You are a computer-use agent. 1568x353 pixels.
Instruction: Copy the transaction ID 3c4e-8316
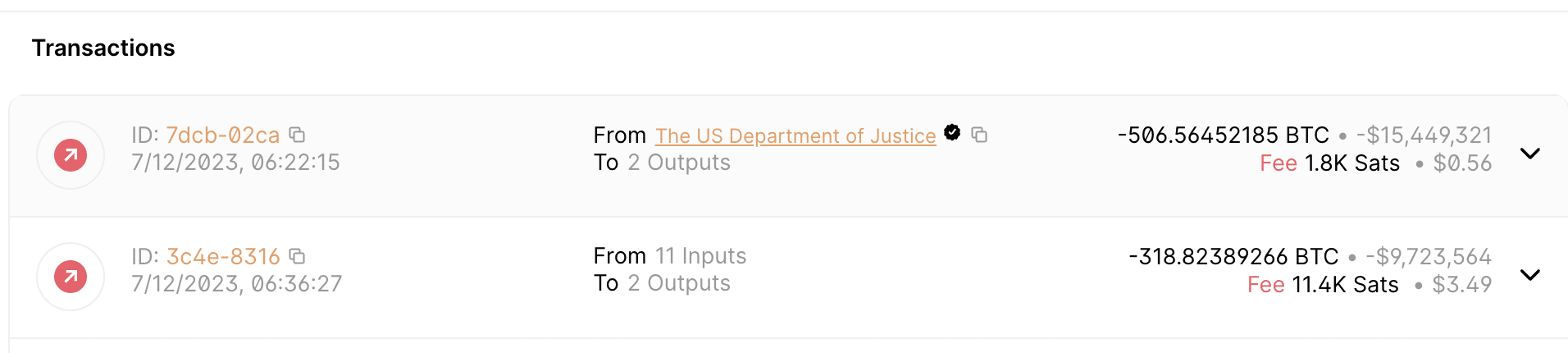(297, 256)
